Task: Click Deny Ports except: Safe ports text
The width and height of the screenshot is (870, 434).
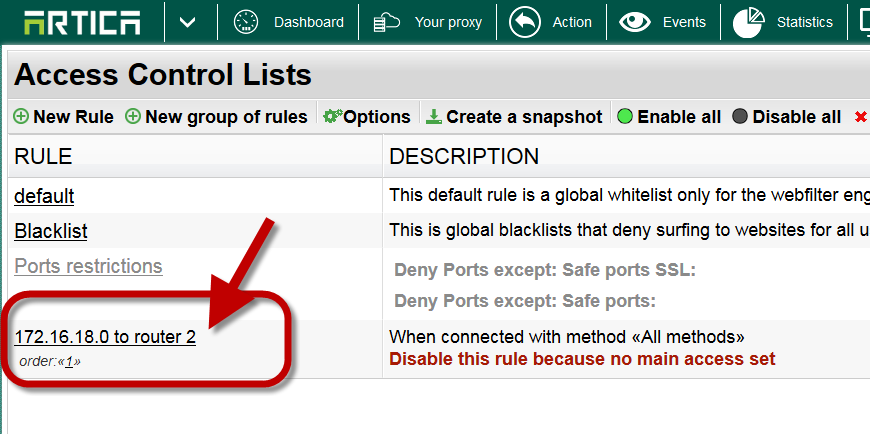Action: click(x=525, y=301)
